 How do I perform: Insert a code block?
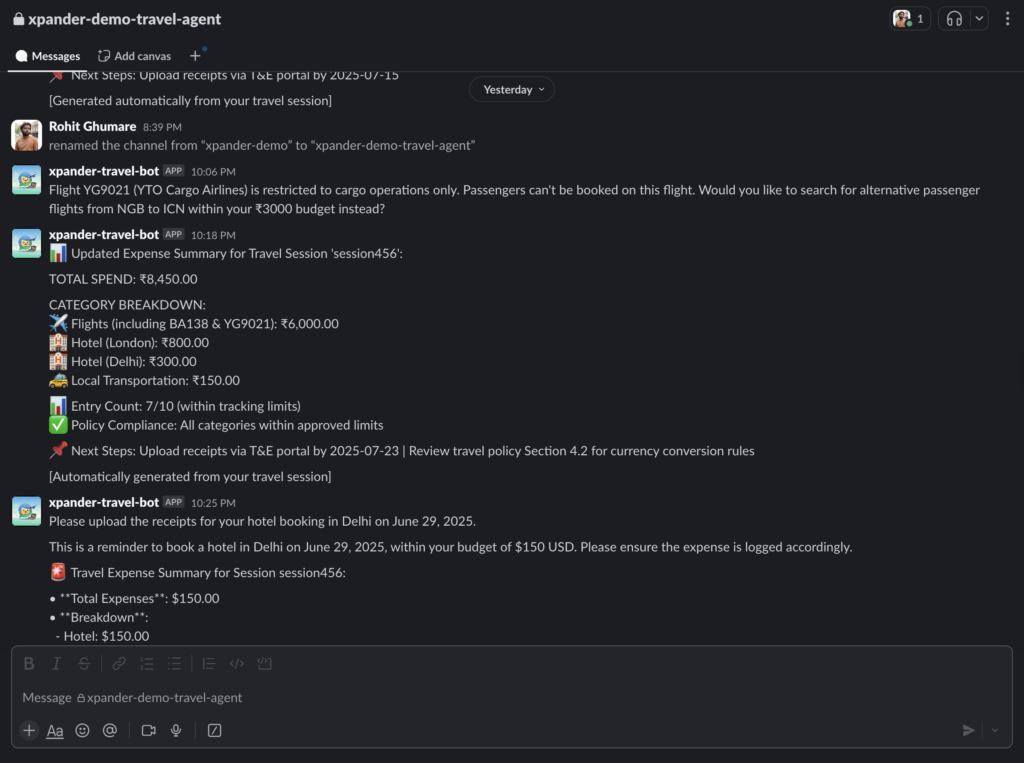coord(264,664)
